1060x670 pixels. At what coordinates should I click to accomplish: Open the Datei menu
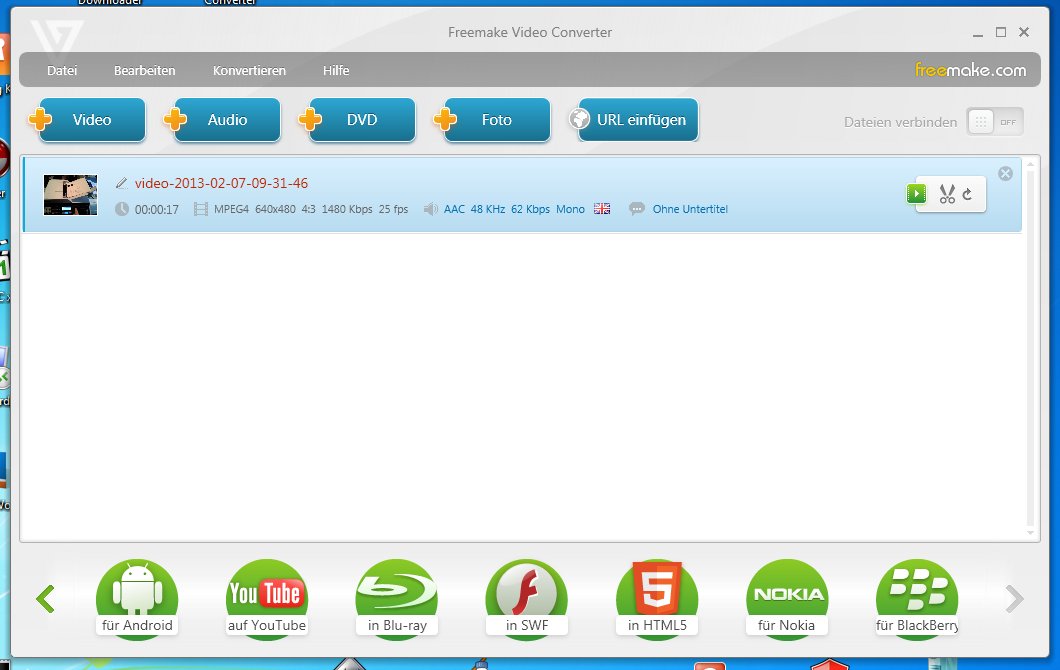pos(62,71)
